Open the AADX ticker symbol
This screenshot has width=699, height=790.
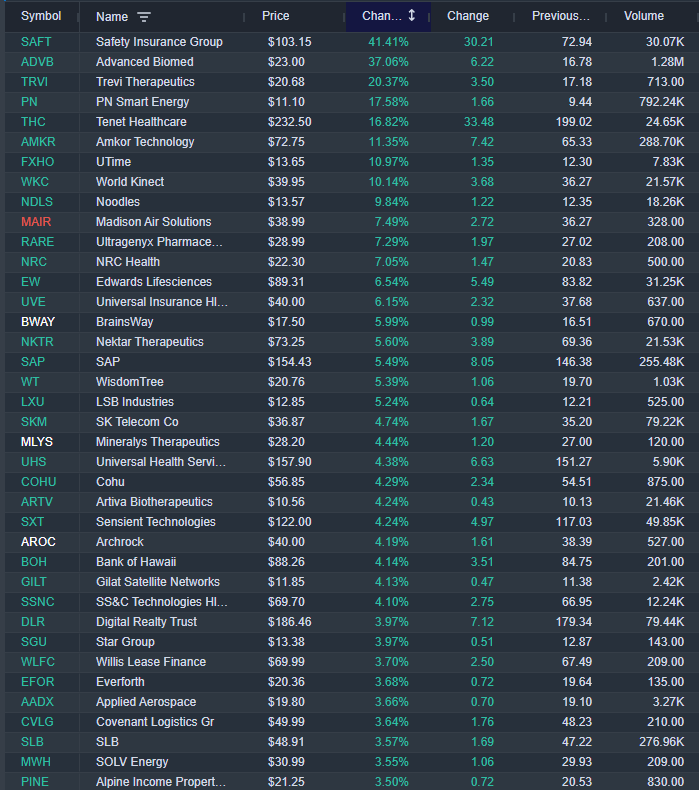37,702
